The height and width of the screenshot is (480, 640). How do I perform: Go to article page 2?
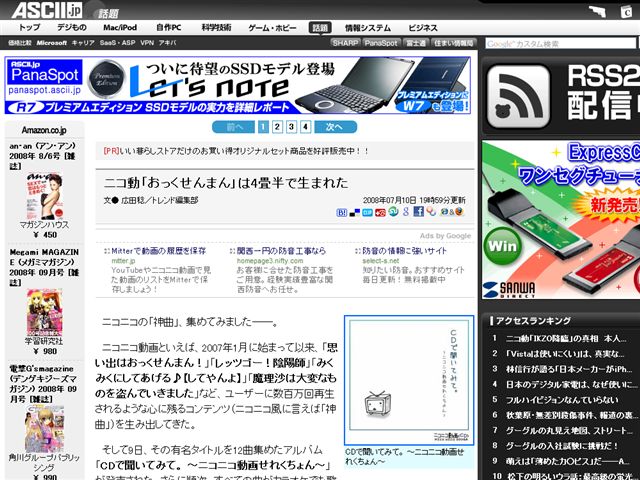pos(277,127)
